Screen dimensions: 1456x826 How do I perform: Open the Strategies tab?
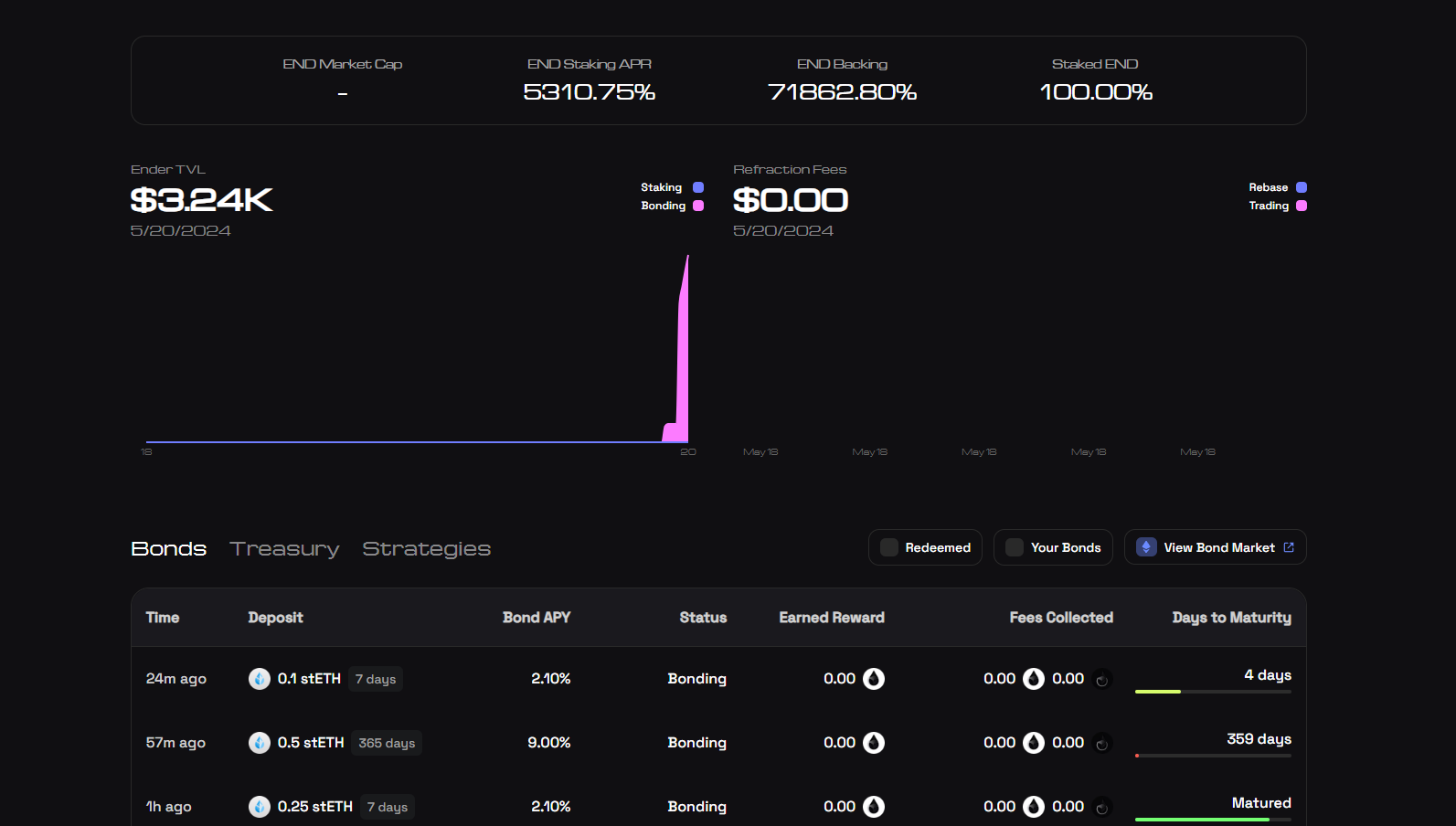click(x=427, y=549)
